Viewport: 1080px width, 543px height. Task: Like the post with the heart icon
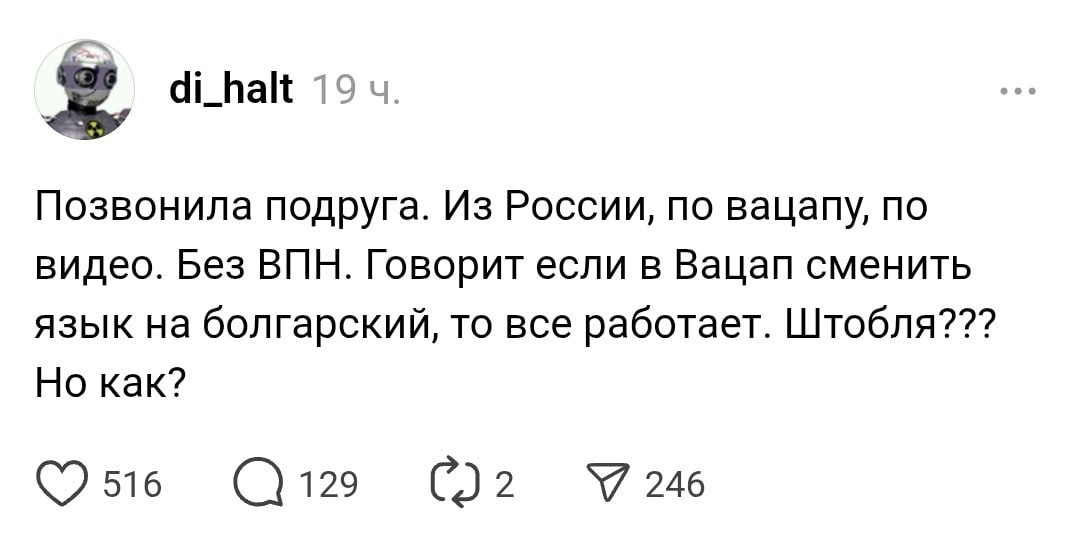[63, 483]
